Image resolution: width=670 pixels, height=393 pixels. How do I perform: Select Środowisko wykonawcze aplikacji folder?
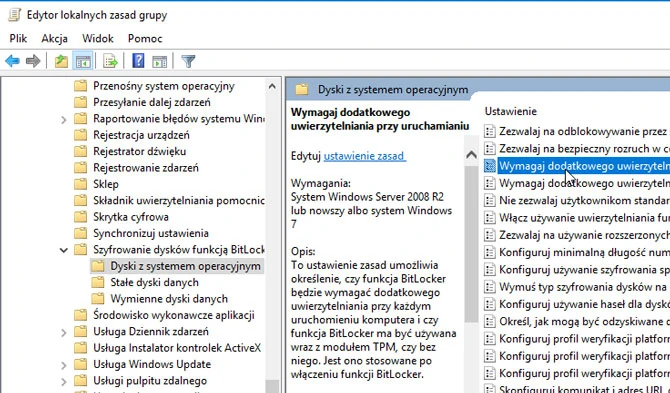click(174, 315)
